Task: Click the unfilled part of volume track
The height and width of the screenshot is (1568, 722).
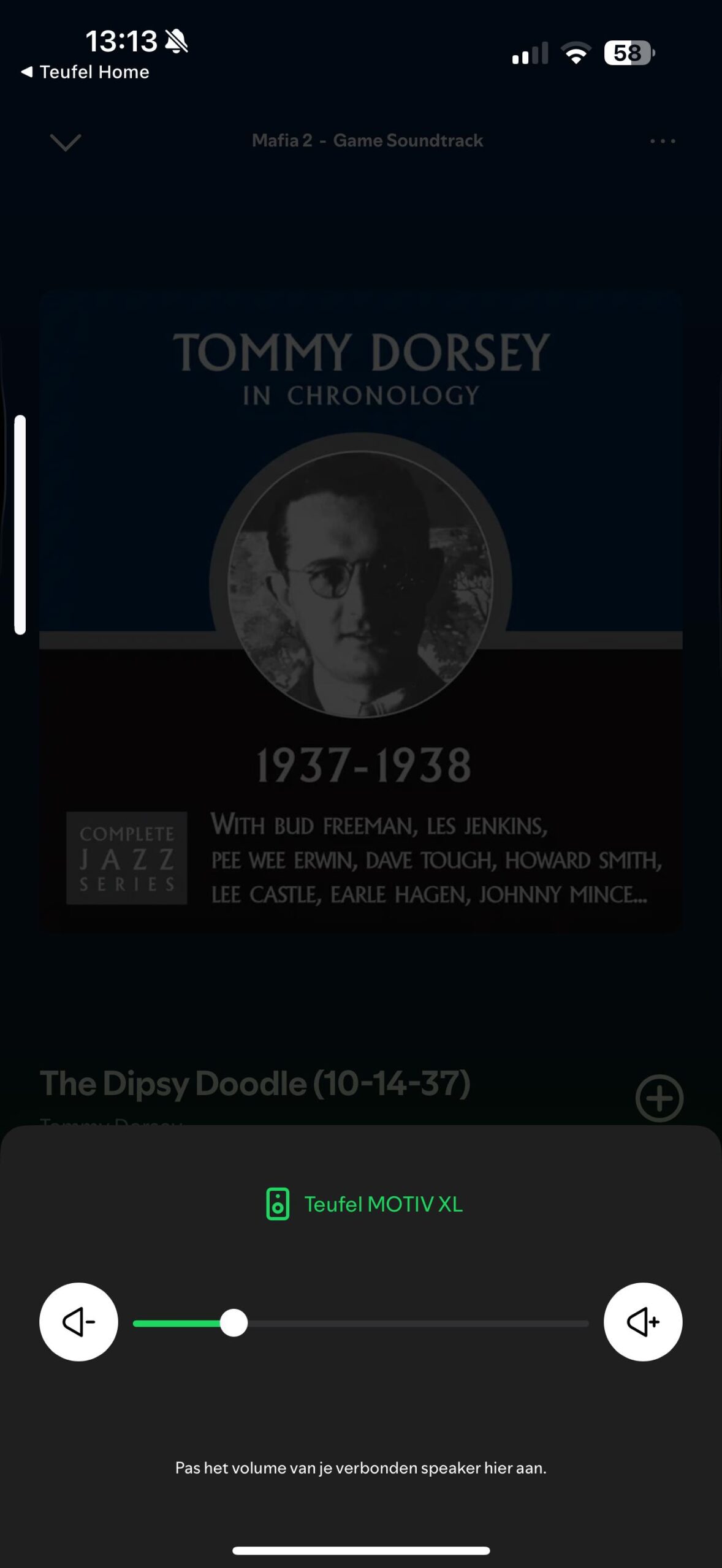Action: tap(418, 1323)
